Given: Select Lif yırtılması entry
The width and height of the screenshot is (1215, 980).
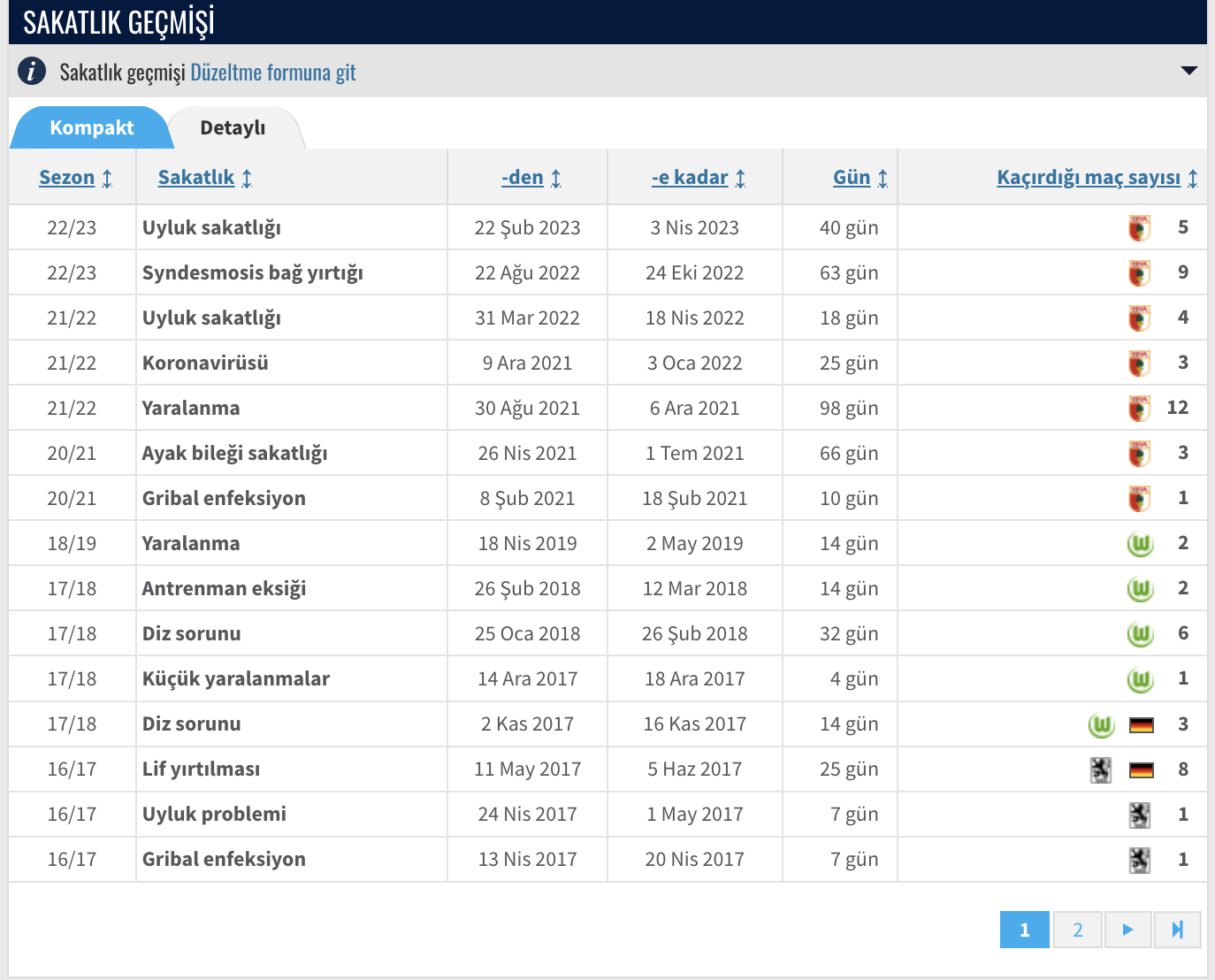Looking at the screenshot, I should 202,769.
